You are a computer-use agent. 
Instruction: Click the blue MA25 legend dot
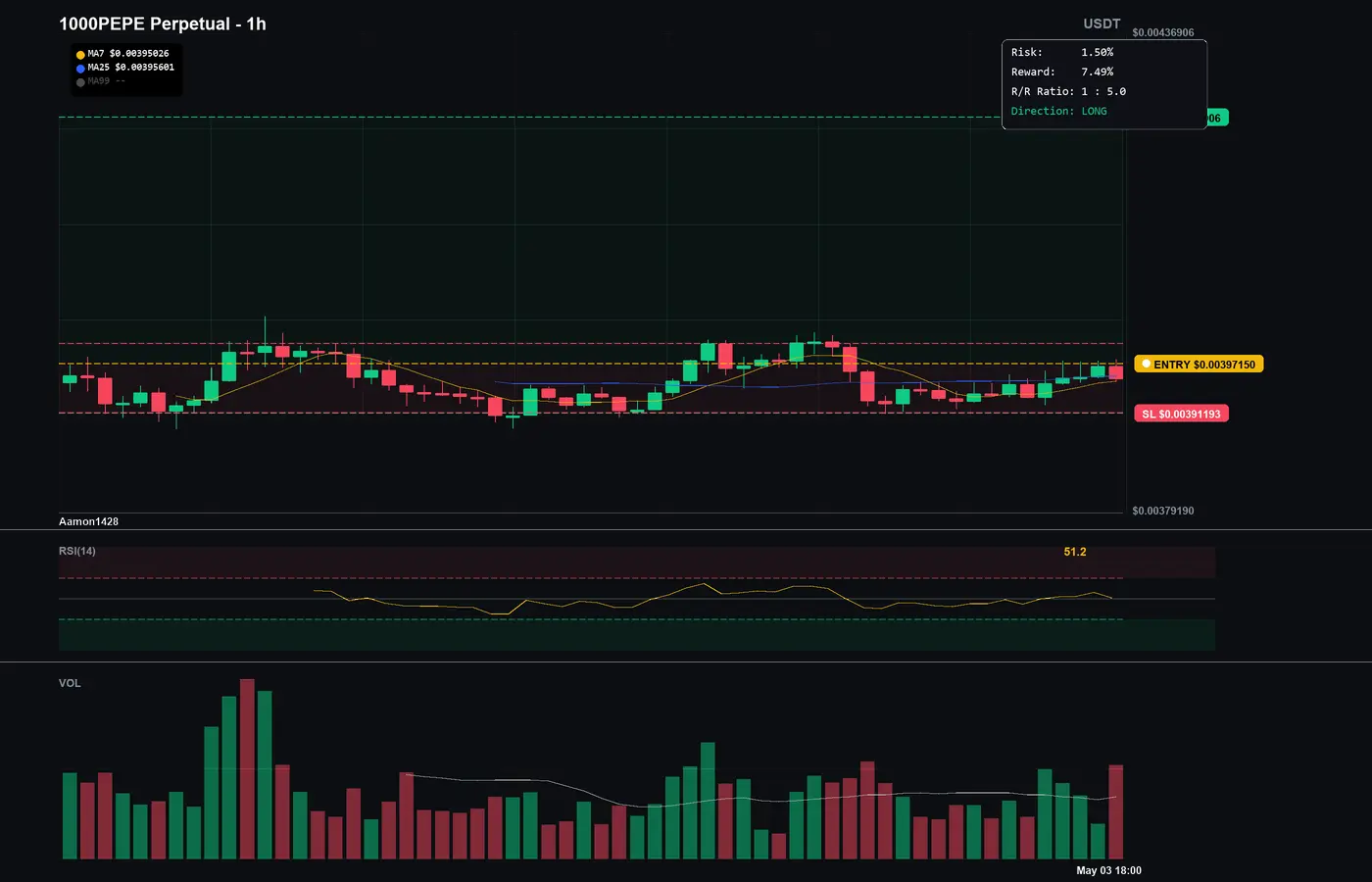(80, 69)
